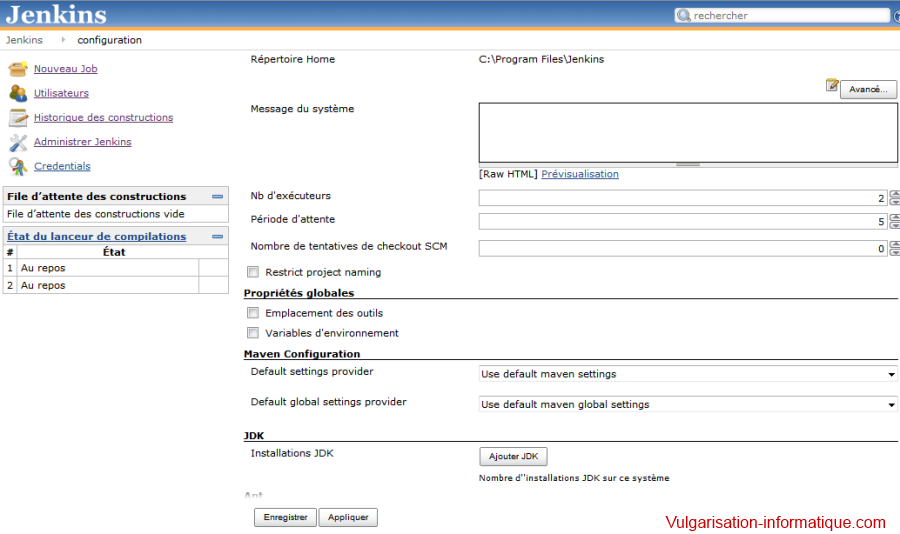Click the first Au repos executor row

[x=115, y=268]
